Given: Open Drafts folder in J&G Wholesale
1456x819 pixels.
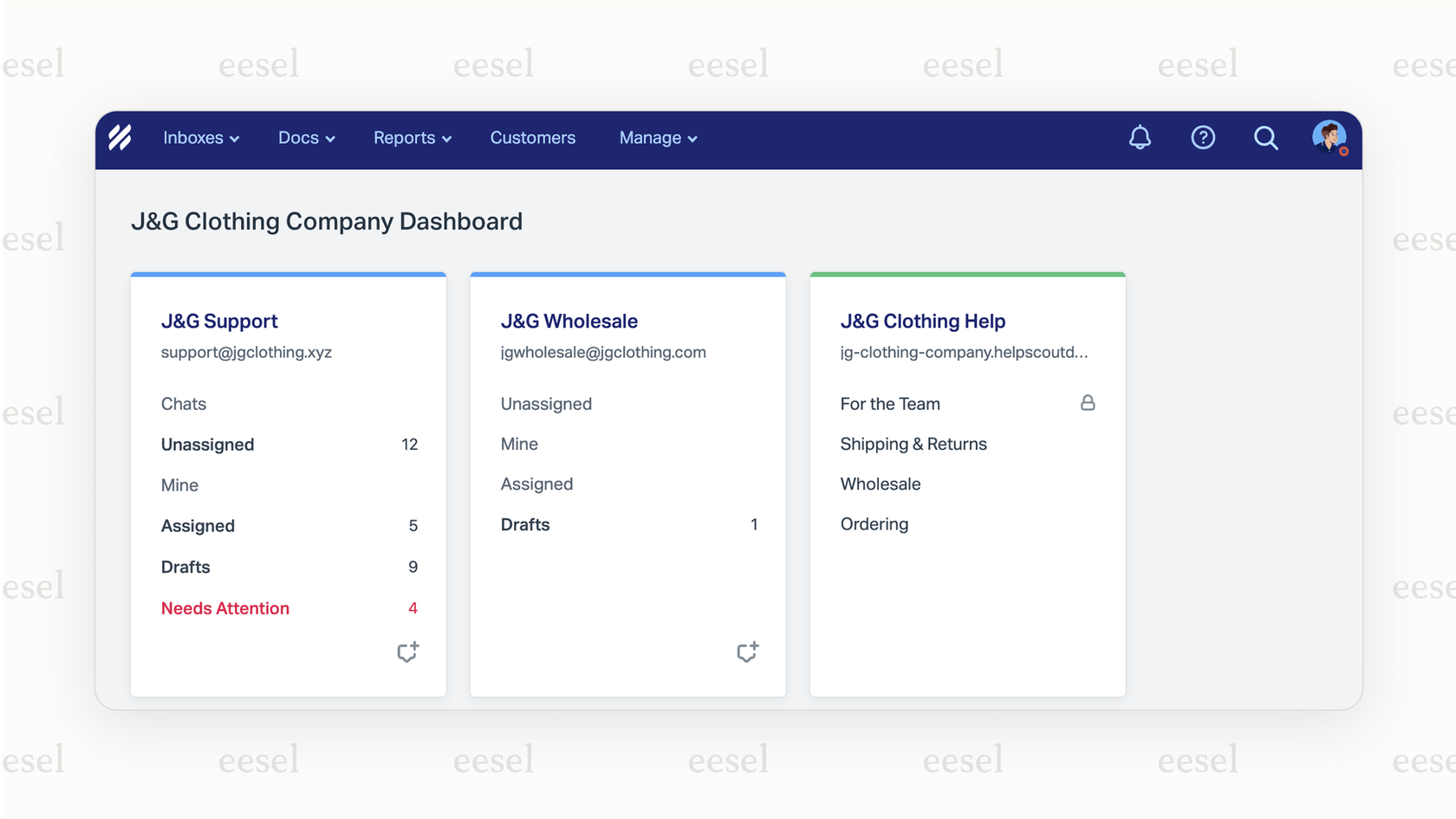Looking at the screenshot, I should (x=525, y=524).
